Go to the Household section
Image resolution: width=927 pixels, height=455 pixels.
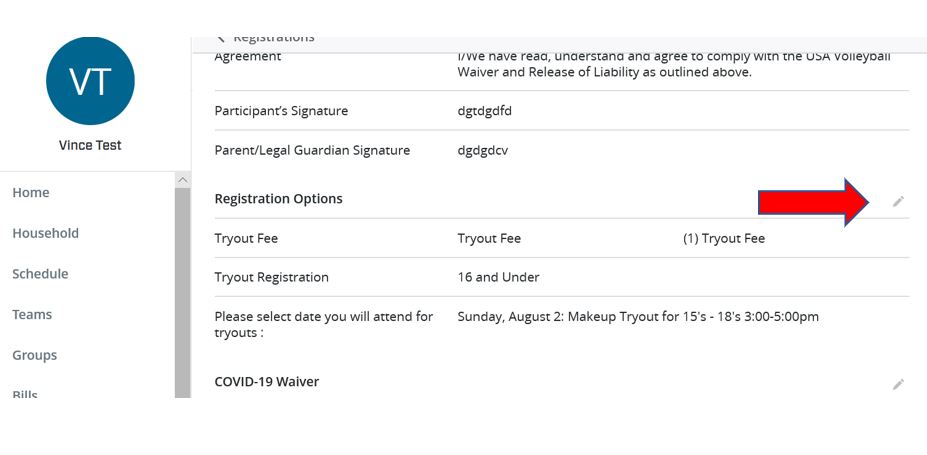click(46, 233)
